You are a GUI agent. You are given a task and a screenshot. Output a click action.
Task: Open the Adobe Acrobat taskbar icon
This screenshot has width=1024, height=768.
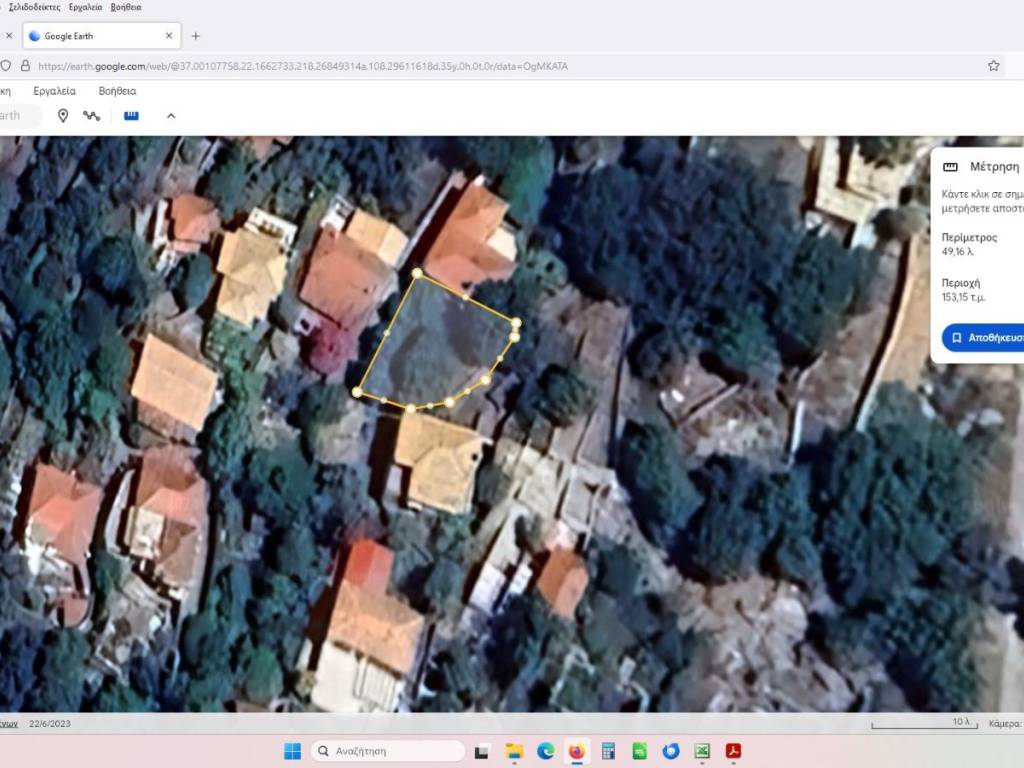(733, 751)
